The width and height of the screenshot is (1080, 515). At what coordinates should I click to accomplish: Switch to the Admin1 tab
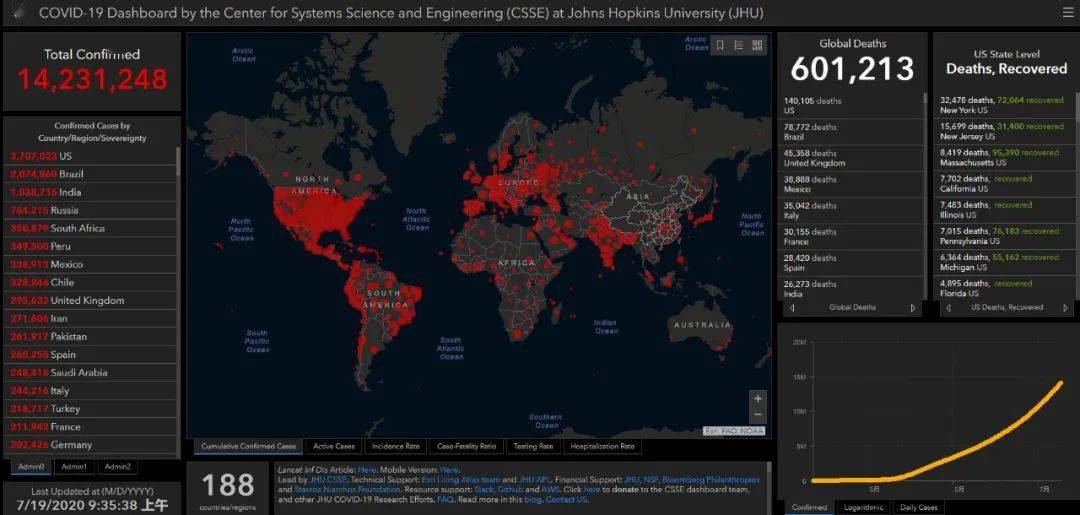pyautogui.click(x=74, y=466)
